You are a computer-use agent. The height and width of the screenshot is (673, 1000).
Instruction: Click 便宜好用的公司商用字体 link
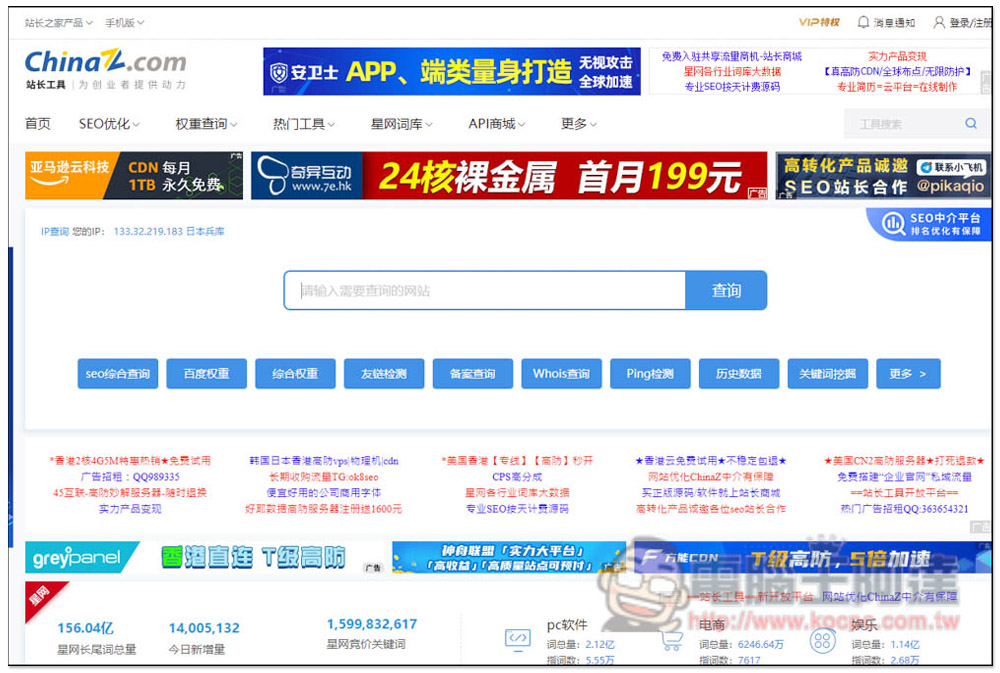(x=324, y=492)
